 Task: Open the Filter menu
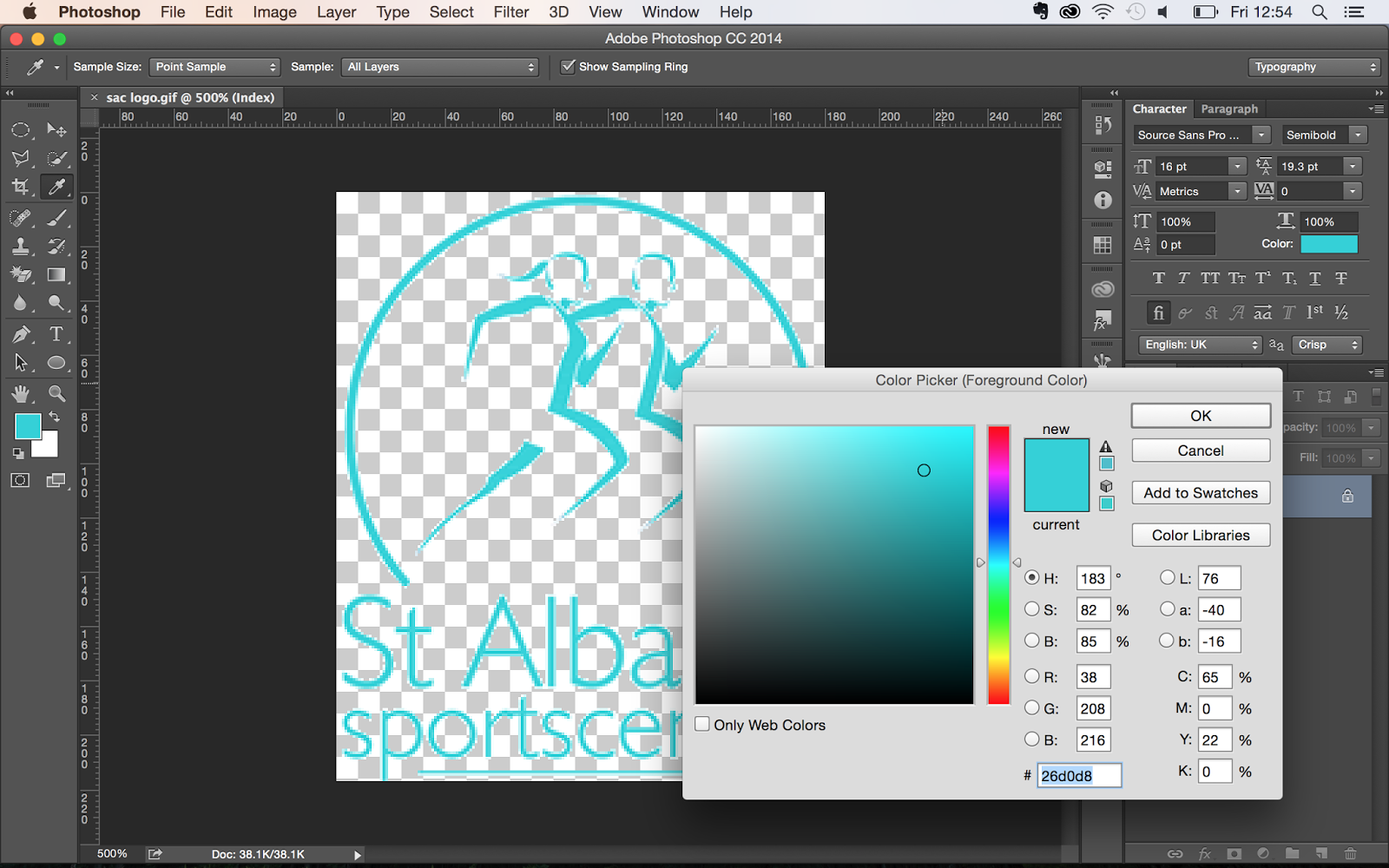(x=511, y=12)
